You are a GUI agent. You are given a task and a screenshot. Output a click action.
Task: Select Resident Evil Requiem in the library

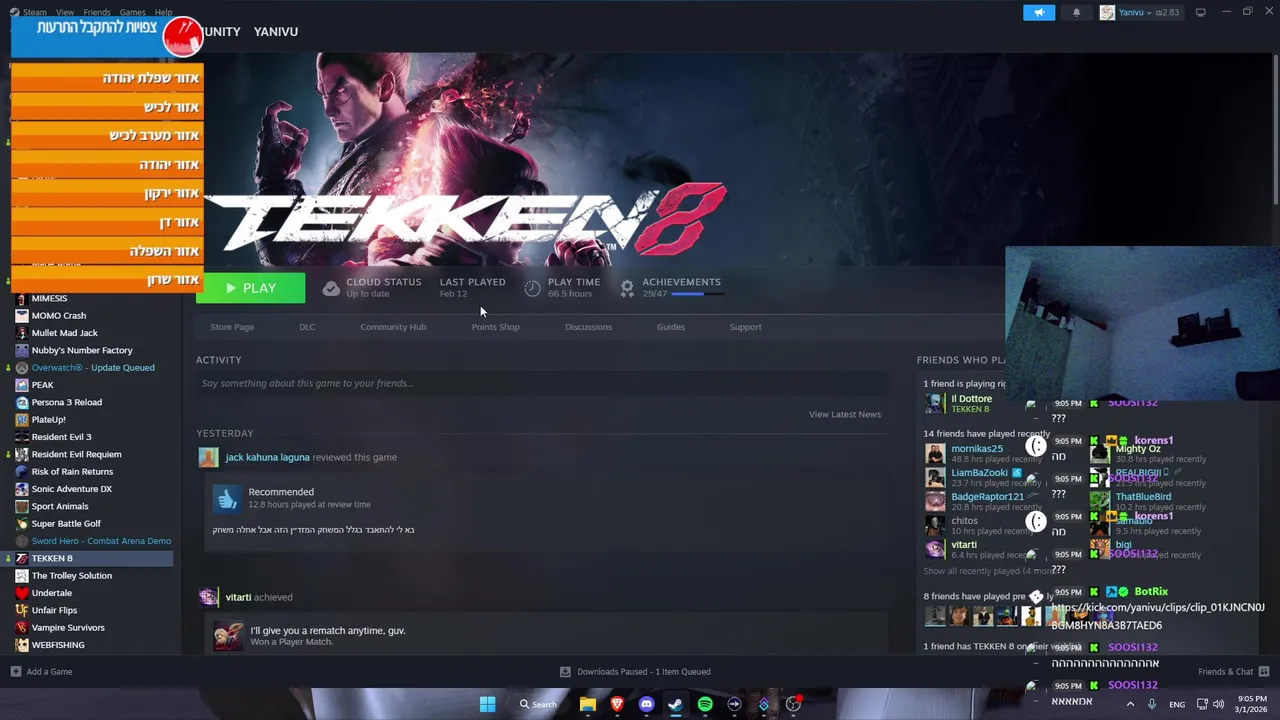pyautogui.click(x=76, y=454)
